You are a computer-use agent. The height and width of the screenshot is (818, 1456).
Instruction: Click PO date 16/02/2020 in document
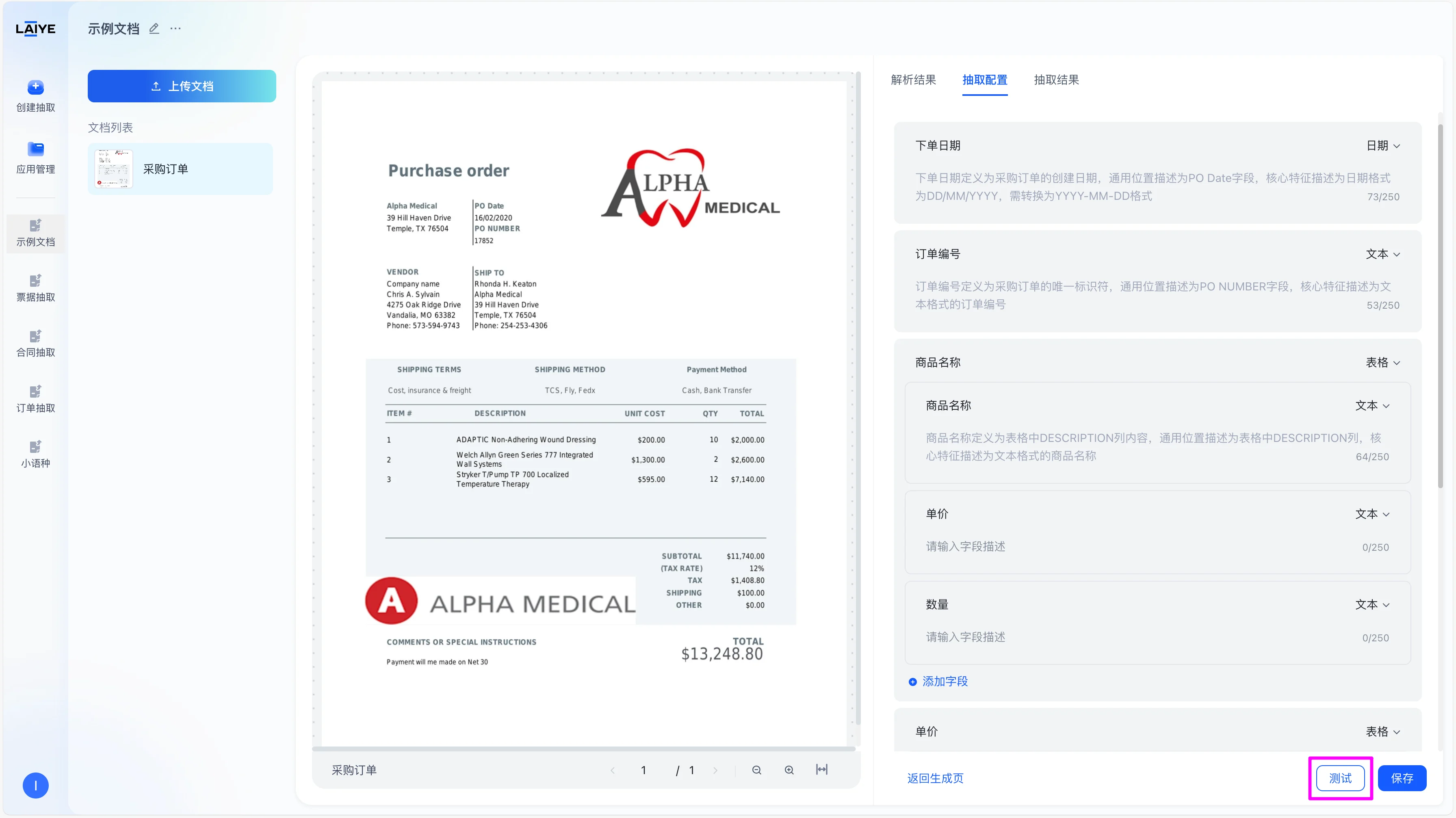(493, 217)
